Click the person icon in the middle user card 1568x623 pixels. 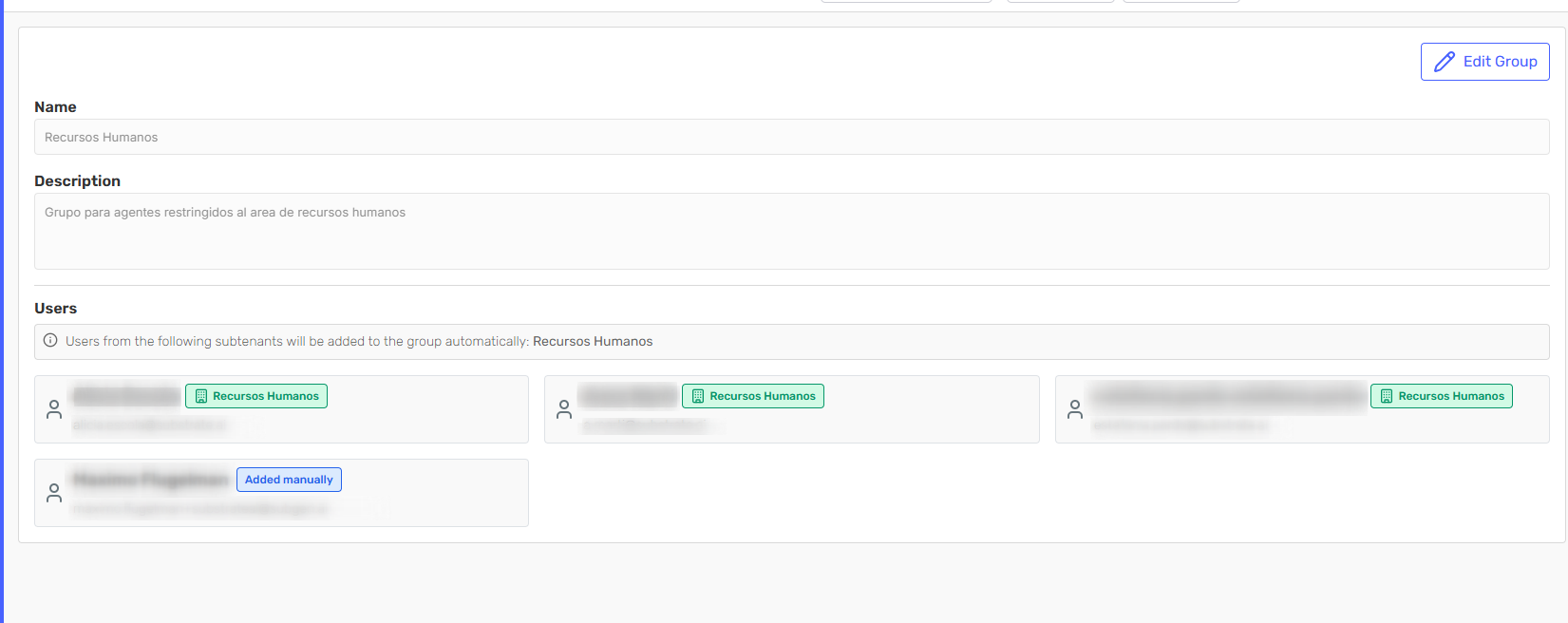[564, 409]
